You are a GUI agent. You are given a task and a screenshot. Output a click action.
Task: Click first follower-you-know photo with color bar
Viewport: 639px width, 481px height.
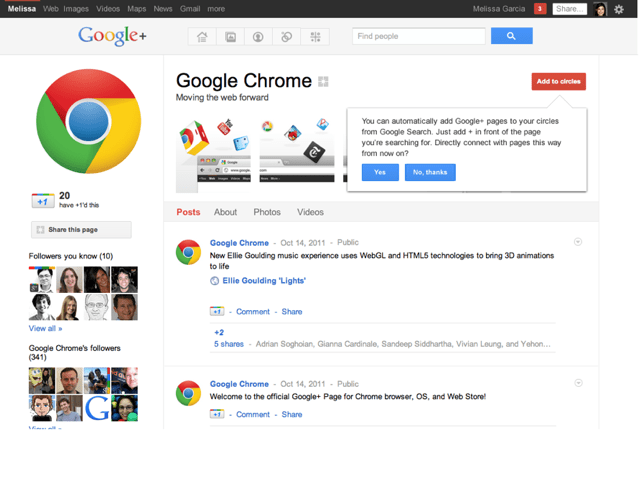(x=42, y=280)
